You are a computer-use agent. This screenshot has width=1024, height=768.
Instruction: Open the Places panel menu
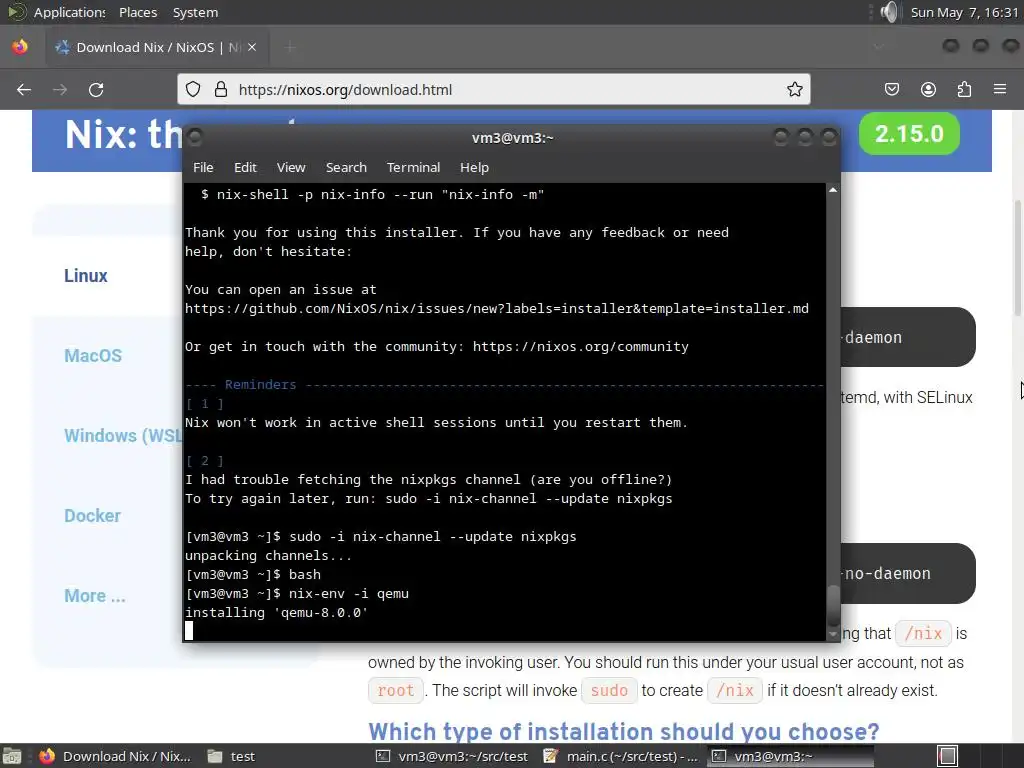[138, 12]
